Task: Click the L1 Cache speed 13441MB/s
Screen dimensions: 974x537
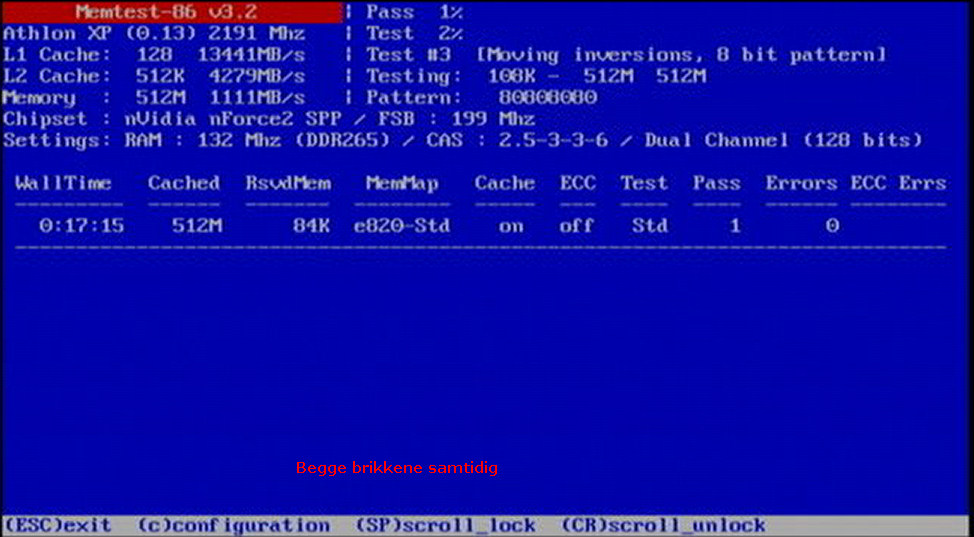Action: click(251, 55)
